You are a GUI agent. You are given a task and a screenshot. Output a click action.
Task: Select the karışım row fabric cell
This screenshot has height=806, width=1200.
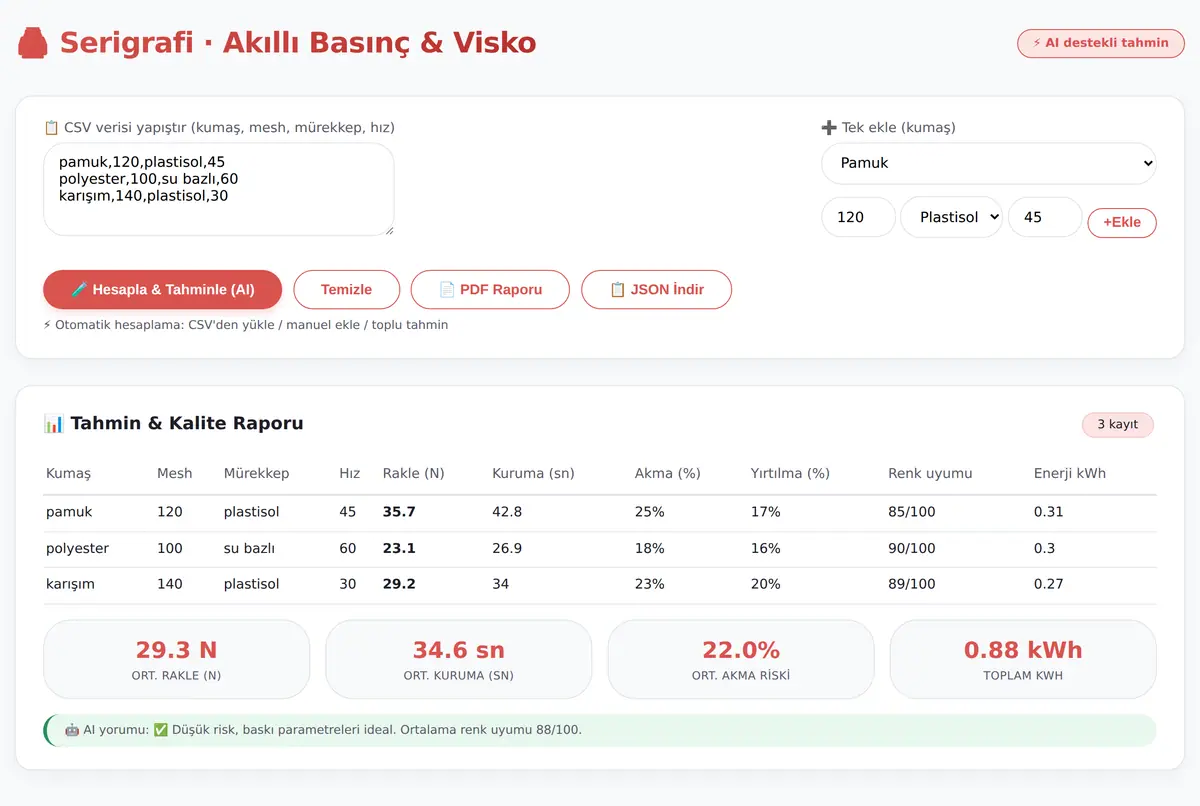click(70, 584)
